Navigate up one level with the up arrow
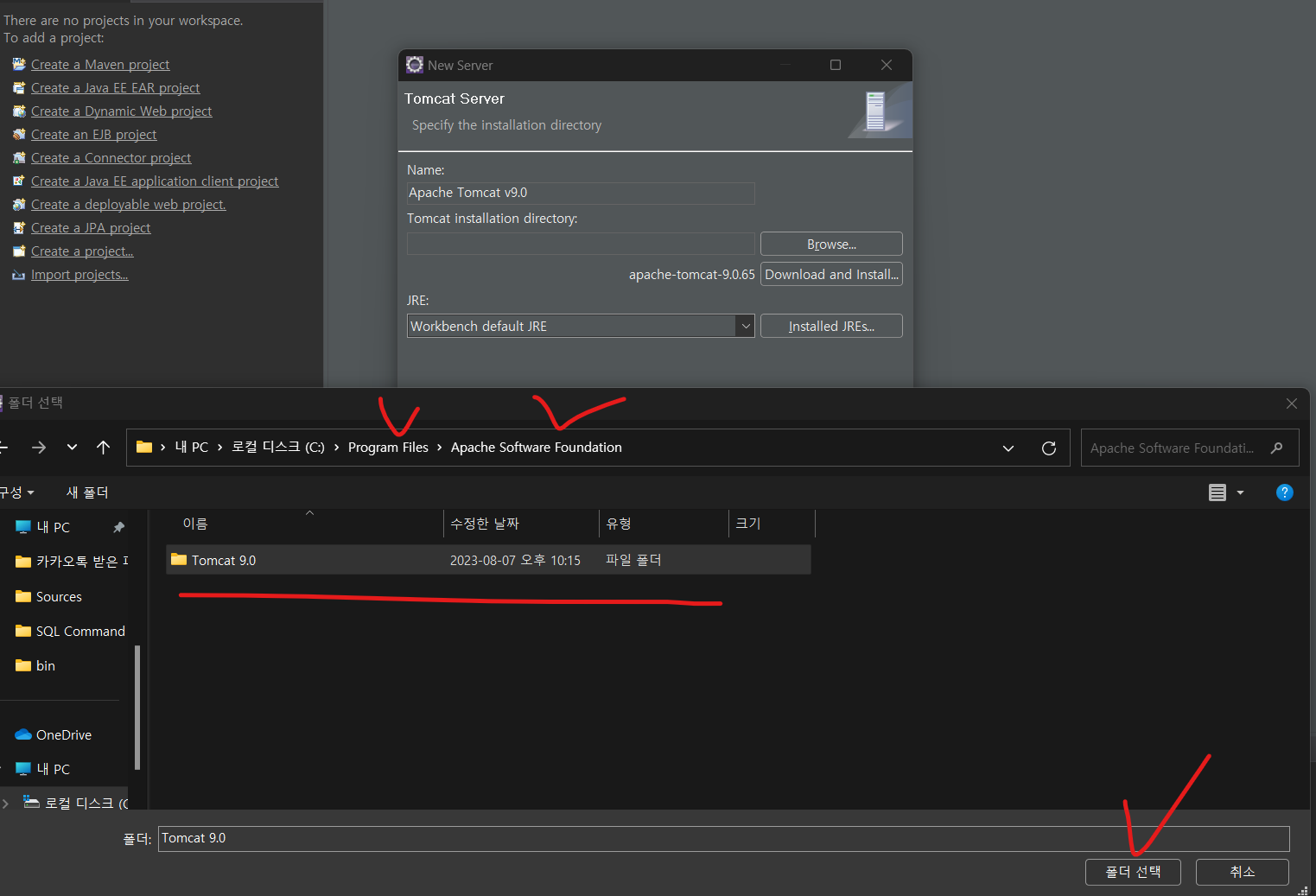 [x=103, y=447]
